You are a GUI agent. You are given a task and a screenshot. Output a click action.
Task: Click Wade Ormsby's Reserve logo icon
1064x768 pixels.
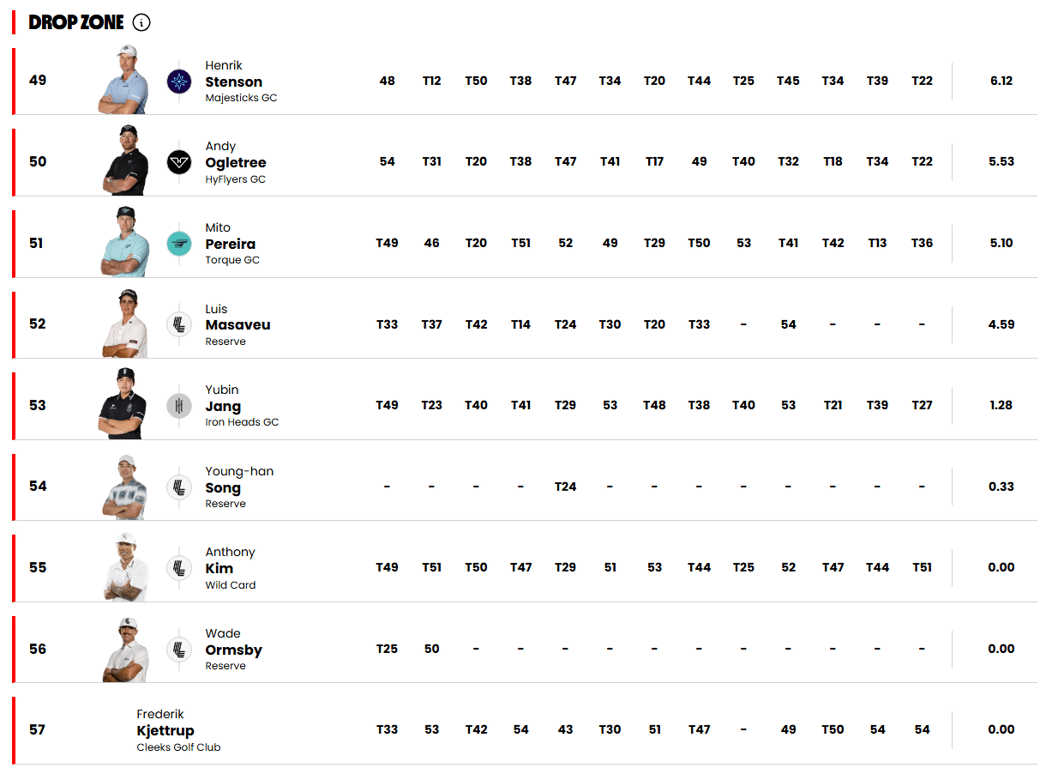point(179,649)
